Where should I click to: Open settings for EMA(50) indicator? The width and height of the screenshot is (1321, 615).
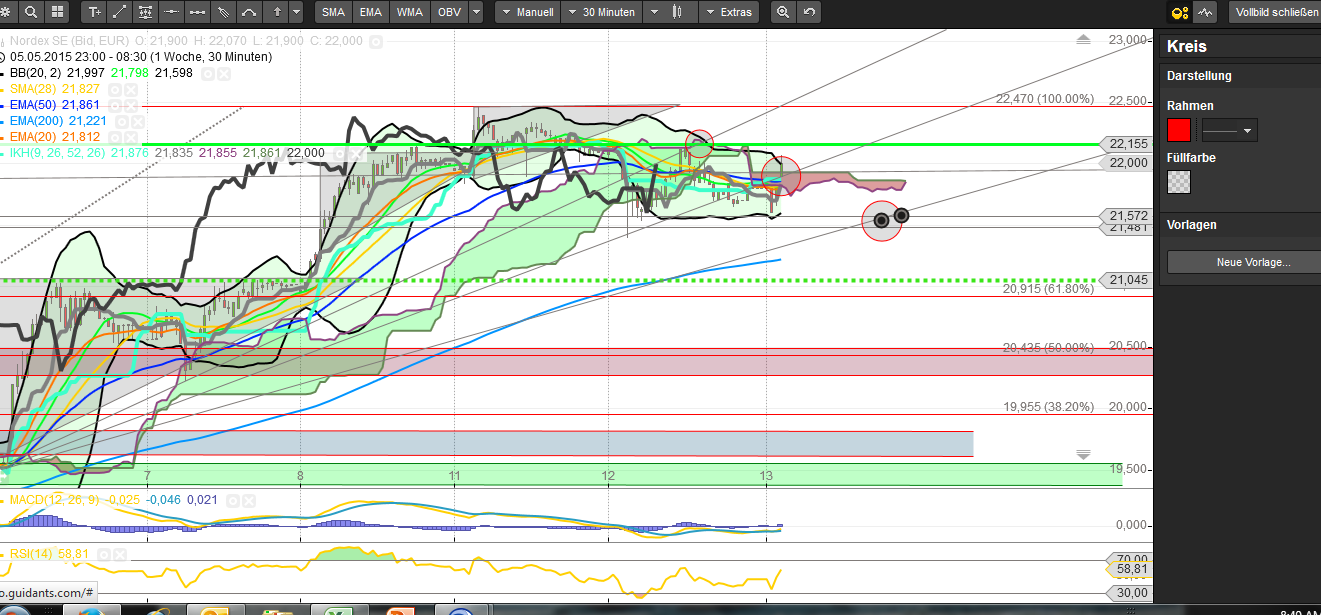coord(116,104)
